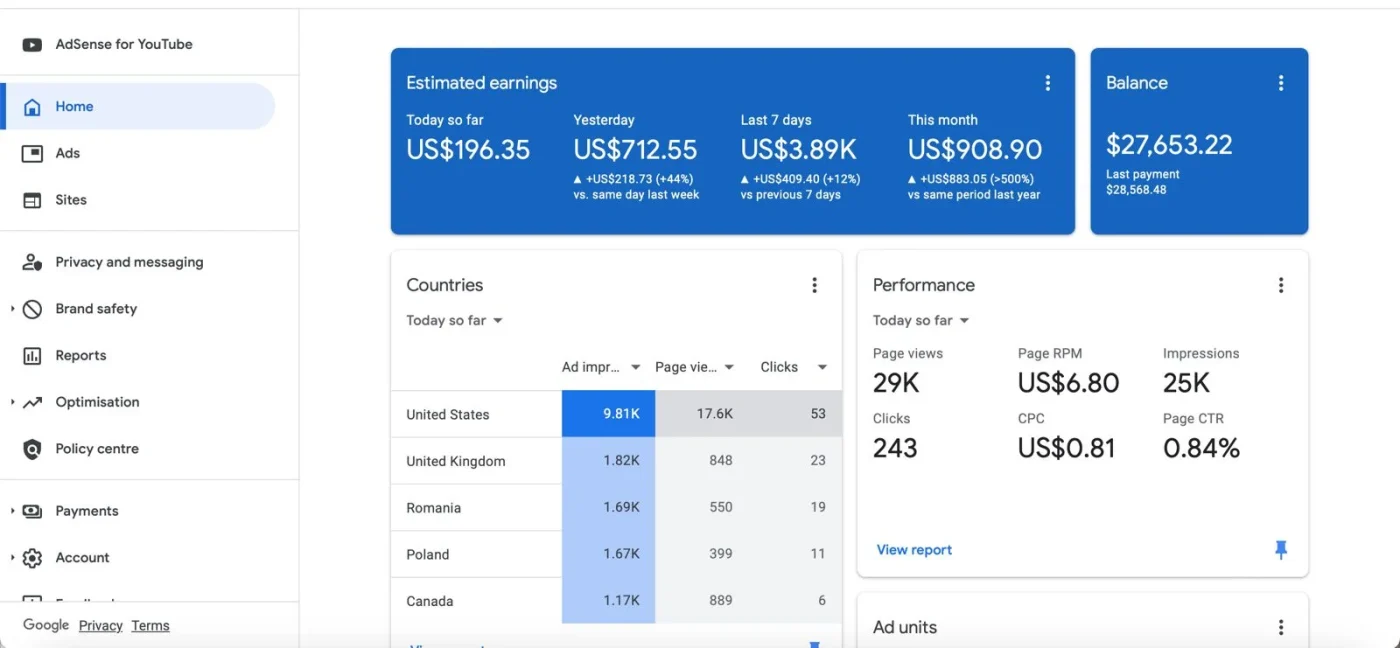Click the United States ad impressions cell

tap(608, 414)
